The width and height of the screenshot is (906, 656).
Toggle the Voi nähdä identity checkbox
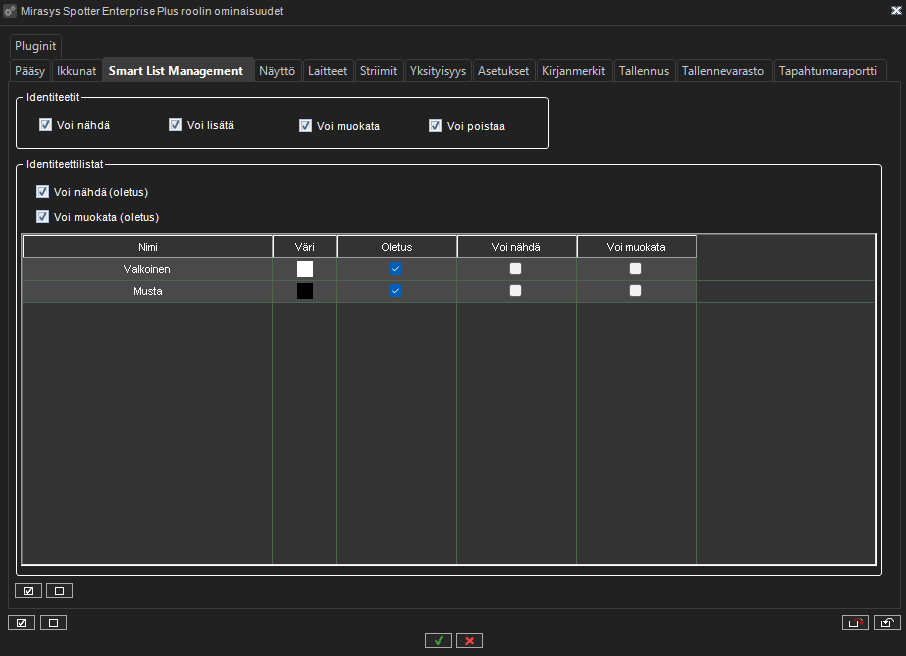pos(45,125)
